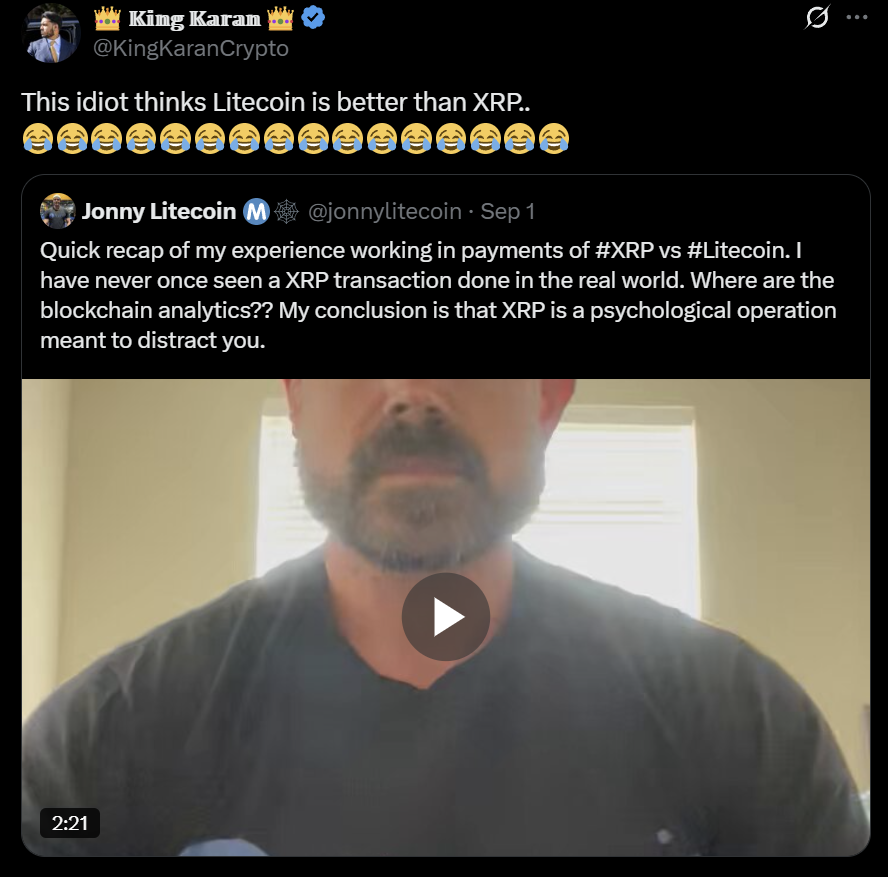
Task: Click the blue Litecoin M badge
Action: coord(256,211)
